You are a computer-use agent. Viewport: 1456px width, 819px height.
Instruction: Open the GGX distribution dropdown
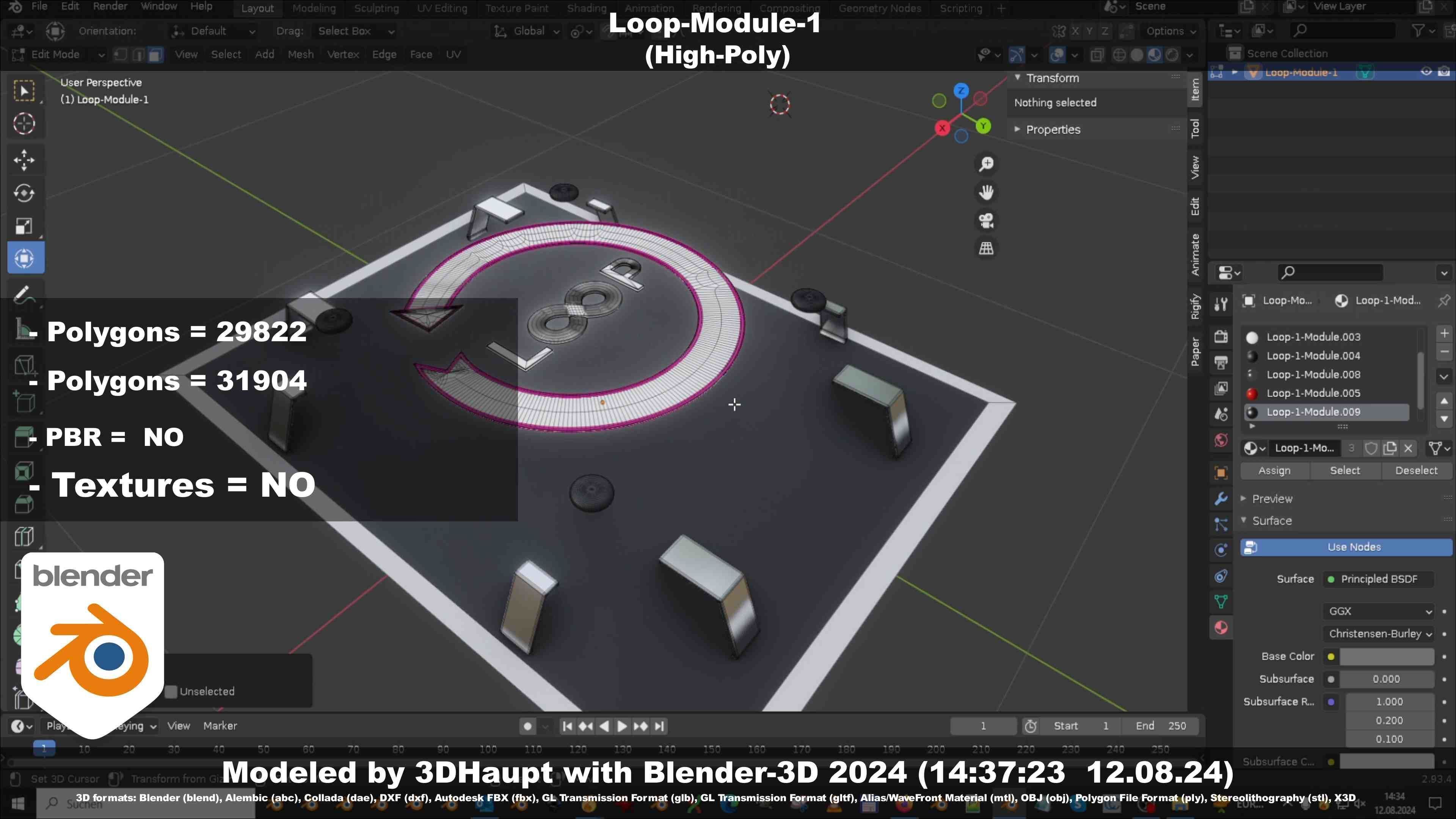point(1379,611)
